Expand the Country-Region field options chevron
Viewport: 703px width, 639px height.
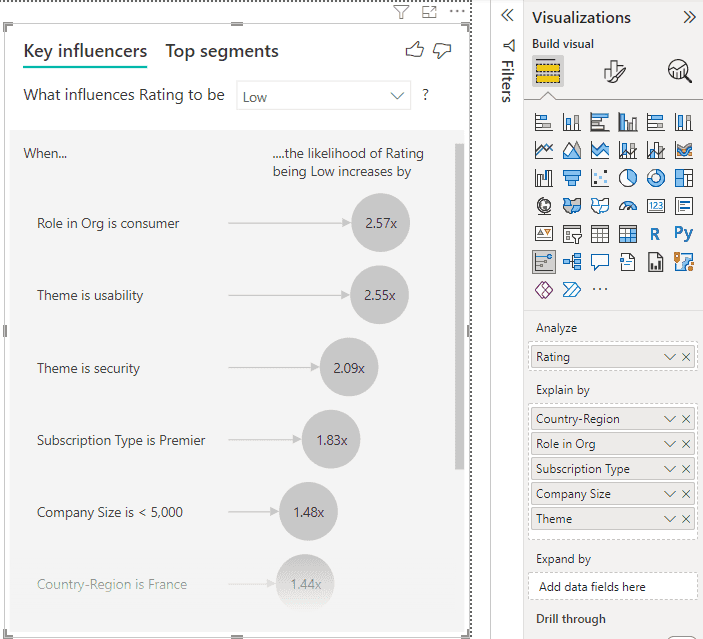(670, 419)
